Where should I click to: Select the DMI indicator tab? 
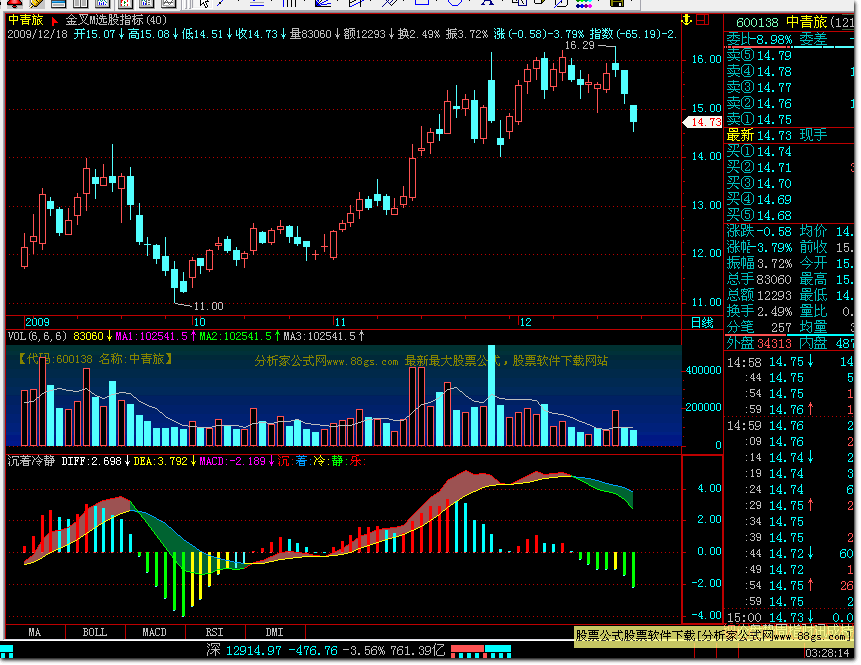point(275,632)
